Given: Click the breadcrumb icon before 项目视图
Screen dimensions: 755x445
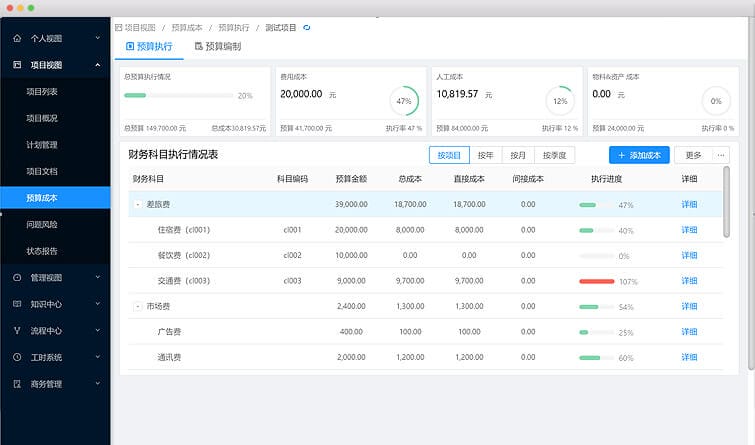Looking at the screenshot, I should tap(118, 28).
